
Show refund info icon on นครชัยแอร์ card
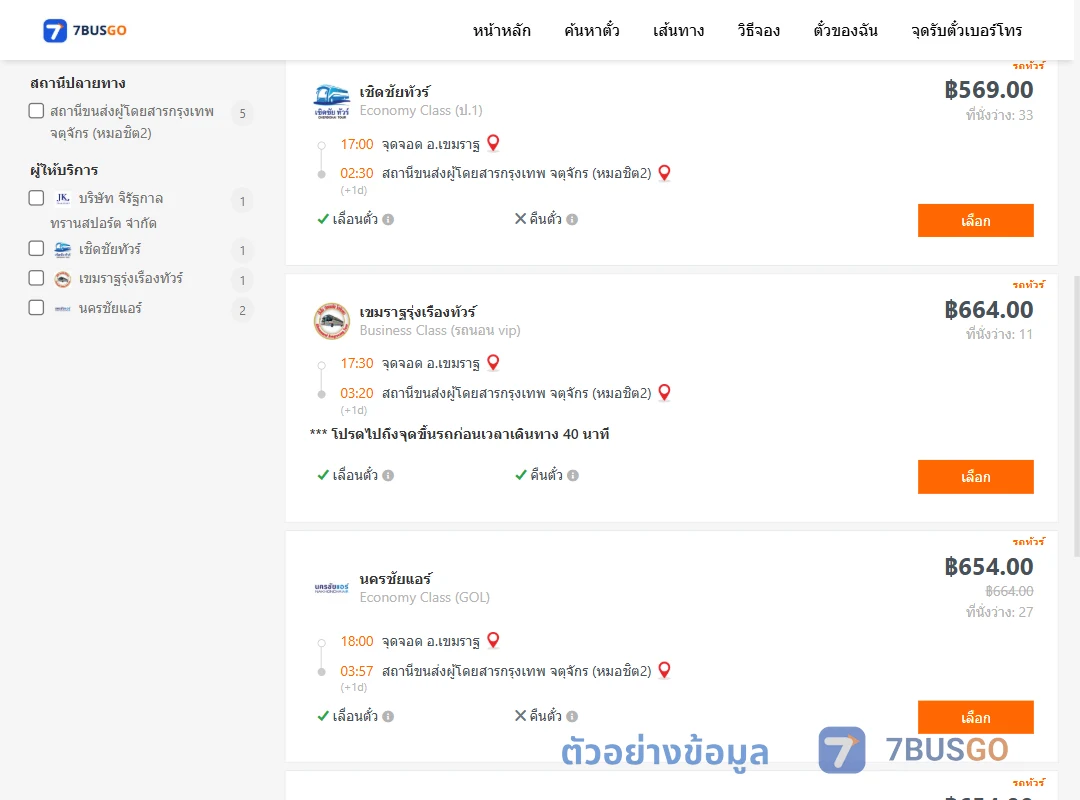click(x=572, y=717)
